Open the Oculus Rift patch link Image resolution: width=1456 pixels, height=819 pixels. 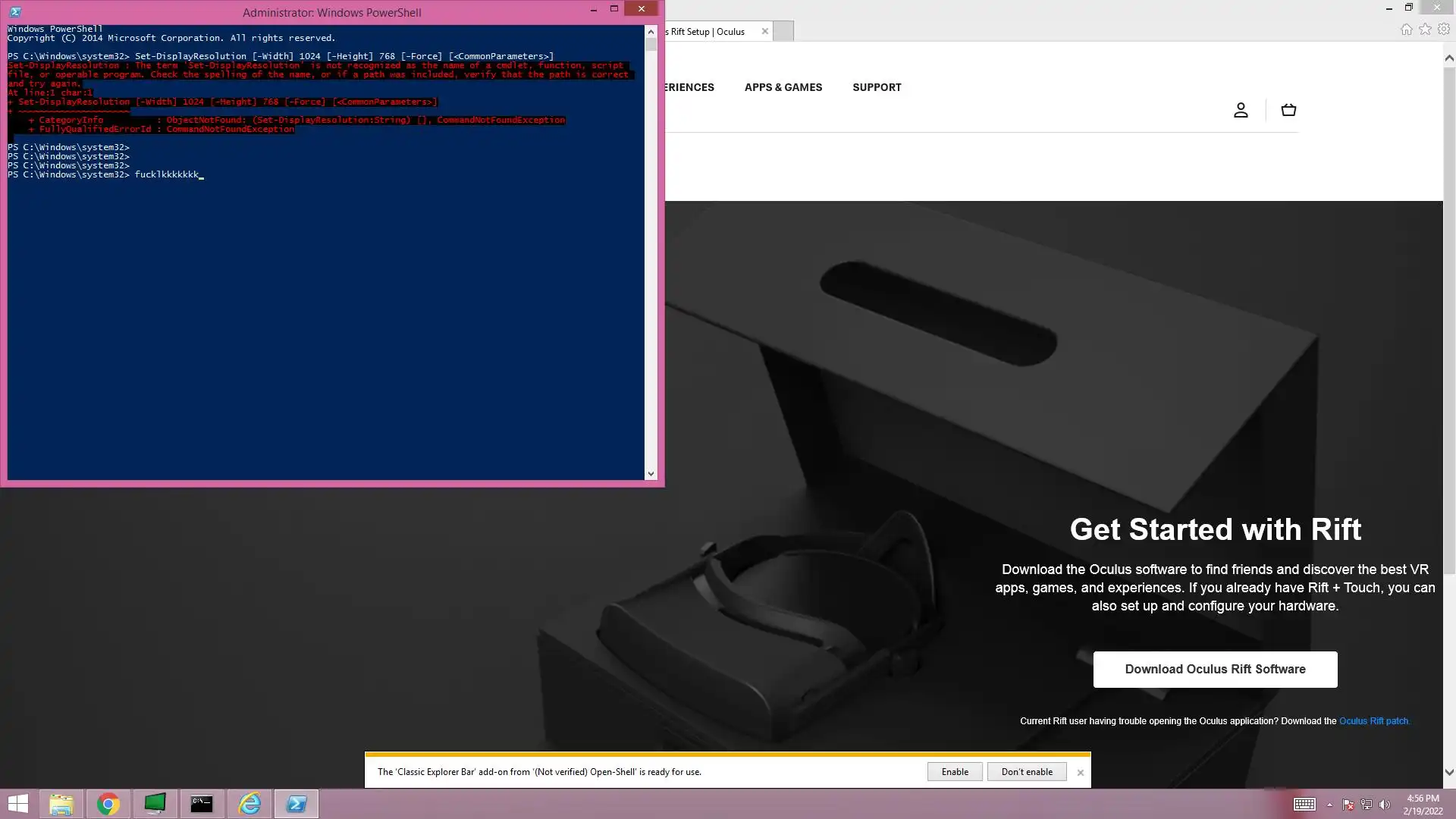[x=1373, y=721]
